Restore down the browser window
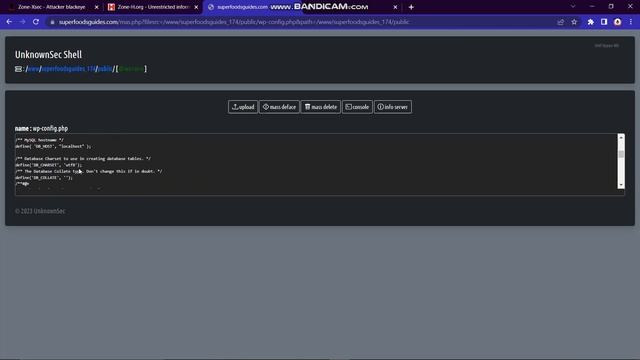Image resolution: width=640 pixels, height=360 pixels. 611,7
